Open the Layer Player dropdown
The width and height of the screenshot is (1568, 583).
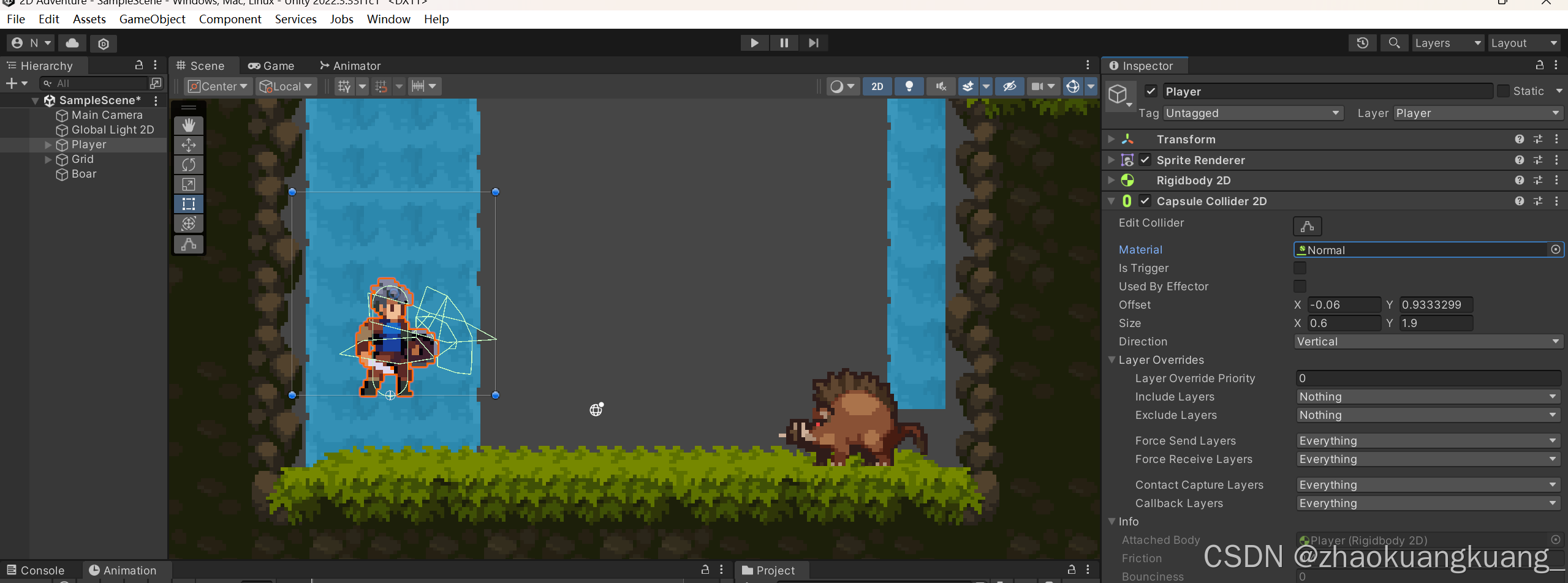(x=1478, y=113)
